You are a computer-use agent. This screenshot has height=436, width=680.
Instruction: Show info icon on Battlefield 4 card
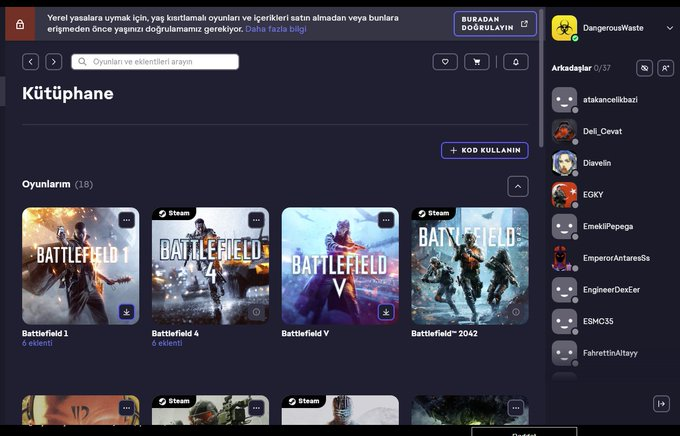coord(256,312)
